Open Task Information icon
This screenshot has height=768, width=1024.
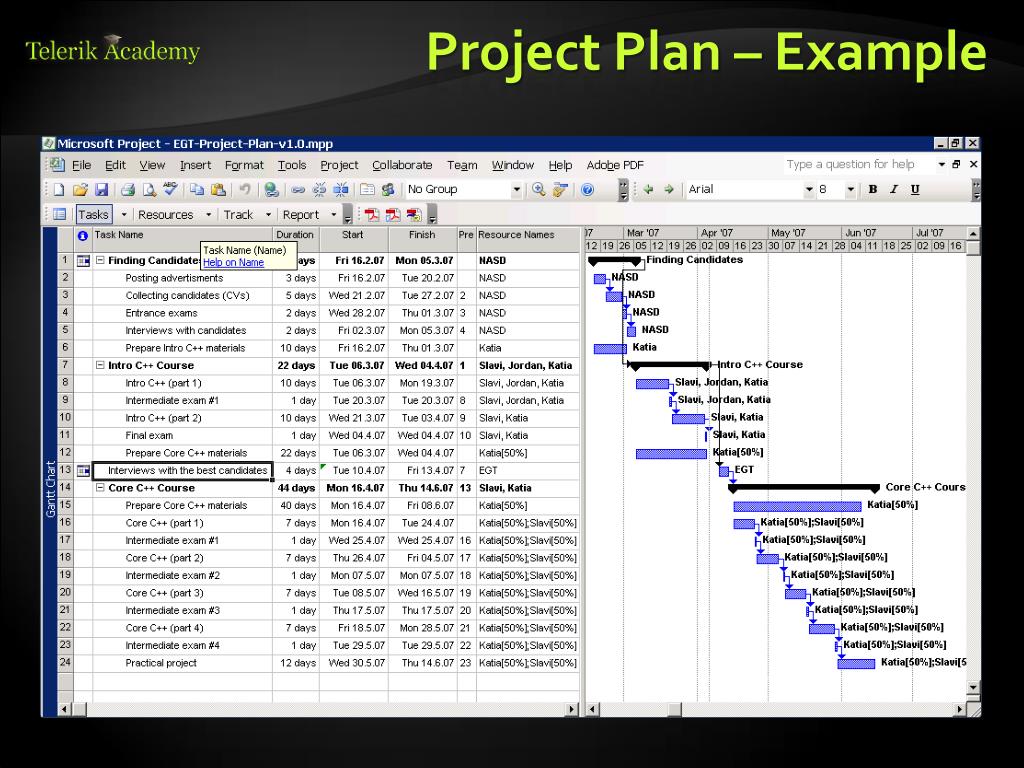(x=367, y=189)
